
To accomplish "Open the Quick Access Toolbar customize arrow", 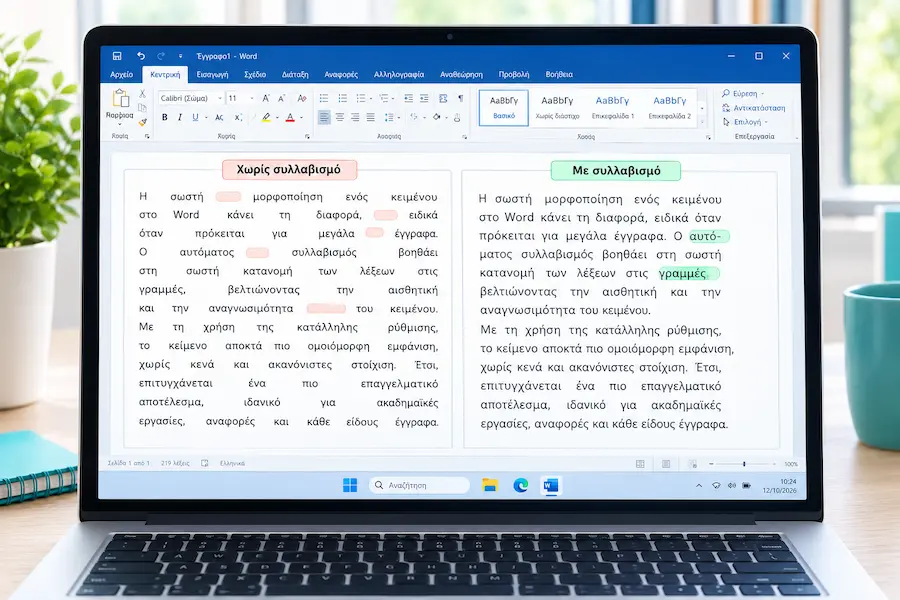I will click(x=180, y=56).
